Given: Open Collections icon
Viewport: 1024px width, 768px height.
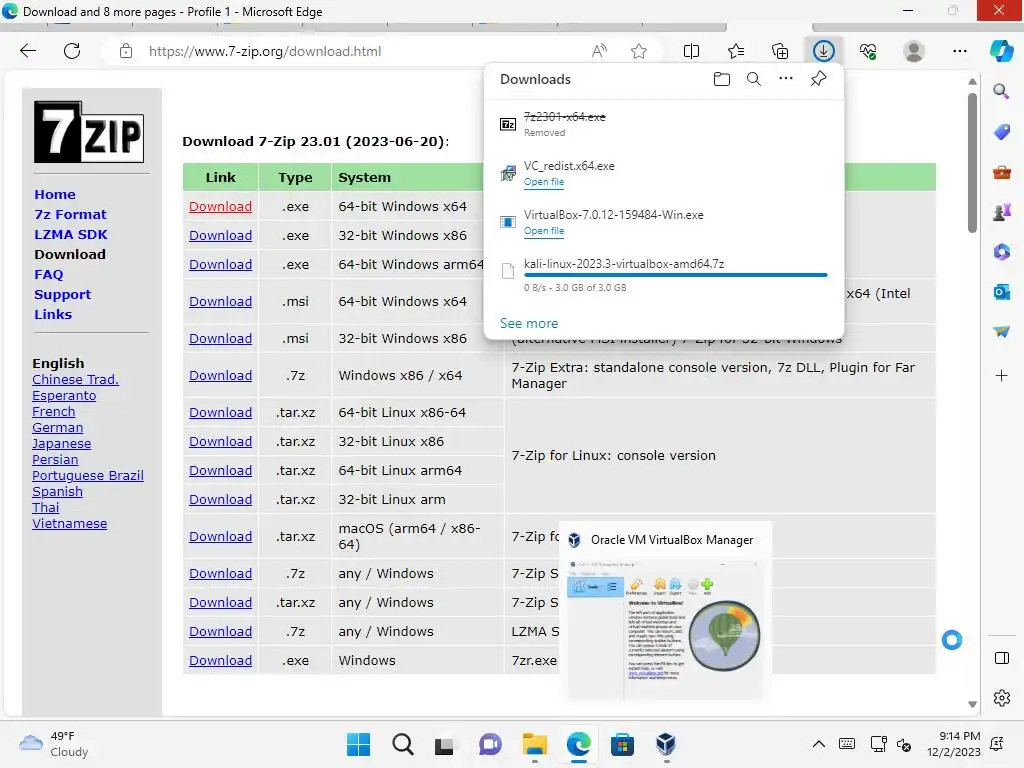Looking at the screenshot, I should coord(780,51).
